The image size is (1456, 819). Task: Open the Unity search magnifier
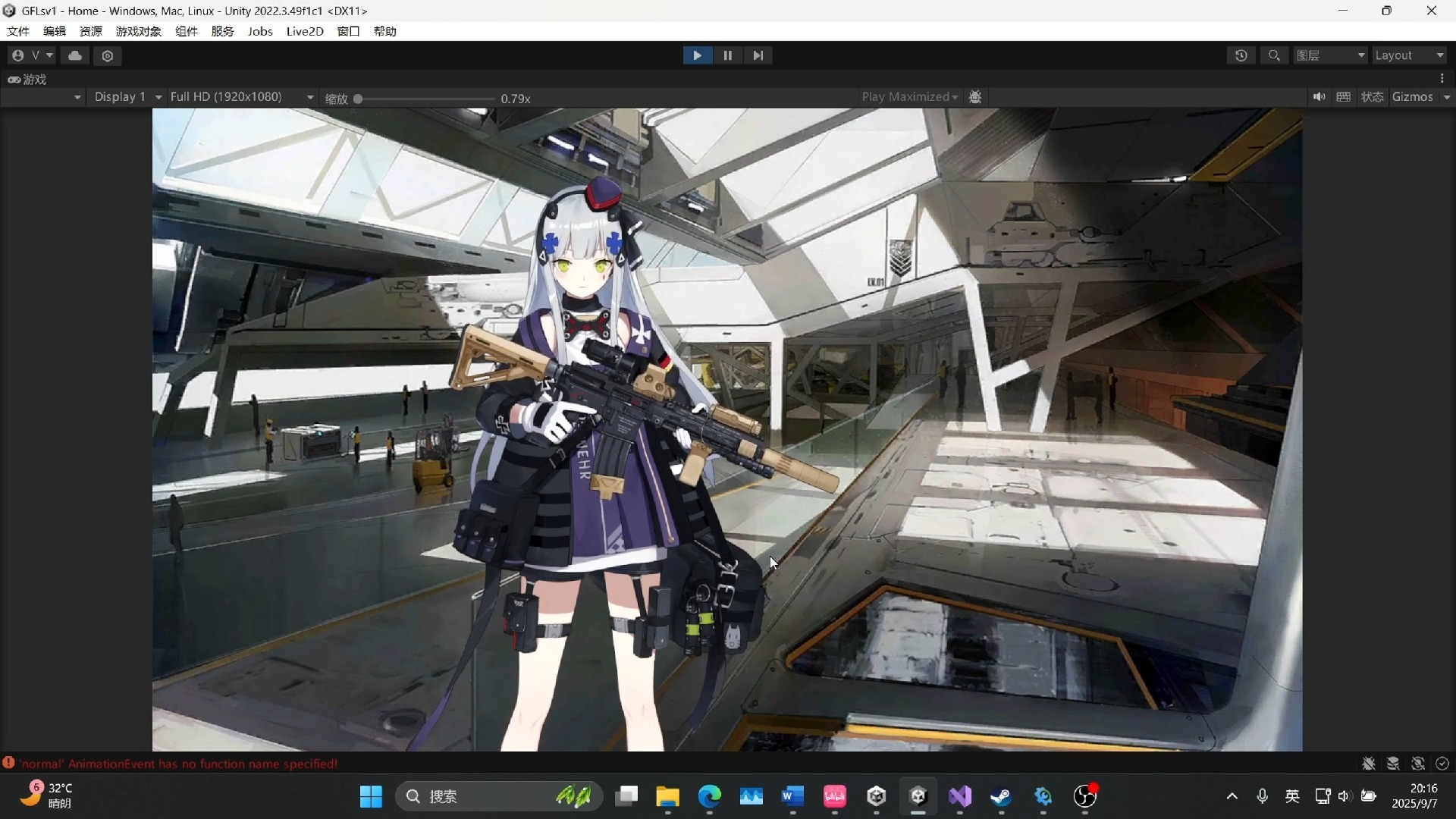(x=1275, y=55)
